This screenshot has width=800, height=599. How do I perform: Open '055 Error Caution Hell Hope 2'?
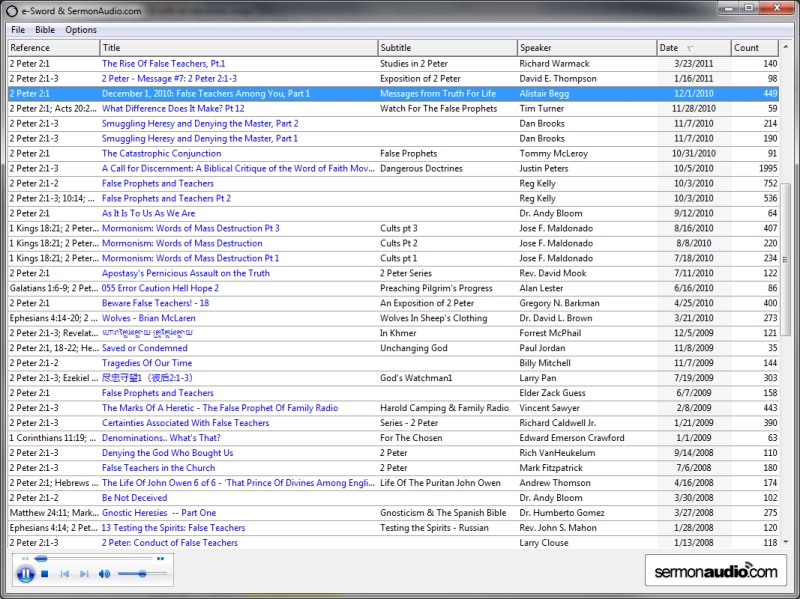pyautogui.click(x=160, y=288)
